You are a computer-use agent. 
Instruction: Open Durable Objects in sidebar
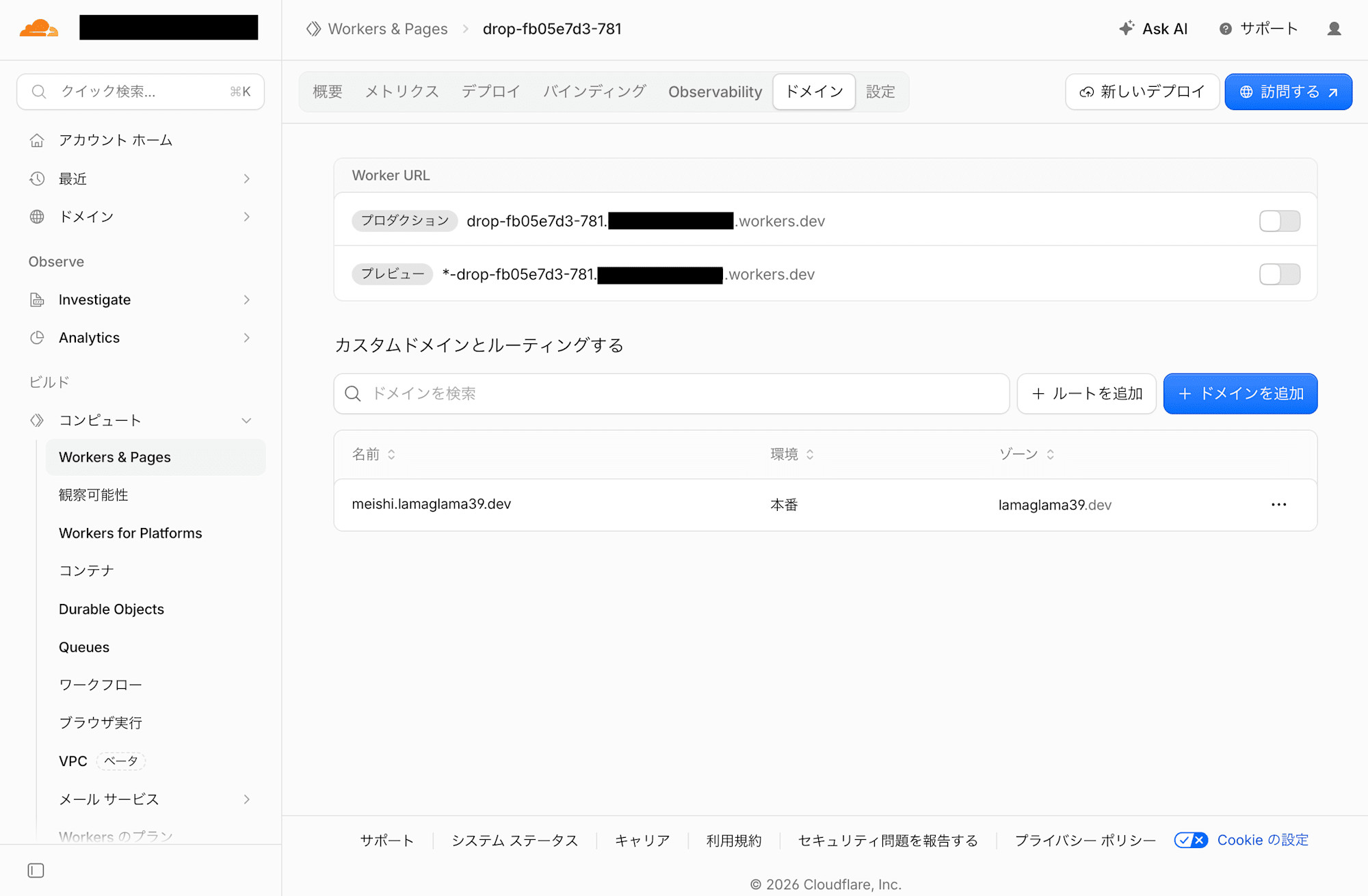pyautogui.click(x=111, y=609)
